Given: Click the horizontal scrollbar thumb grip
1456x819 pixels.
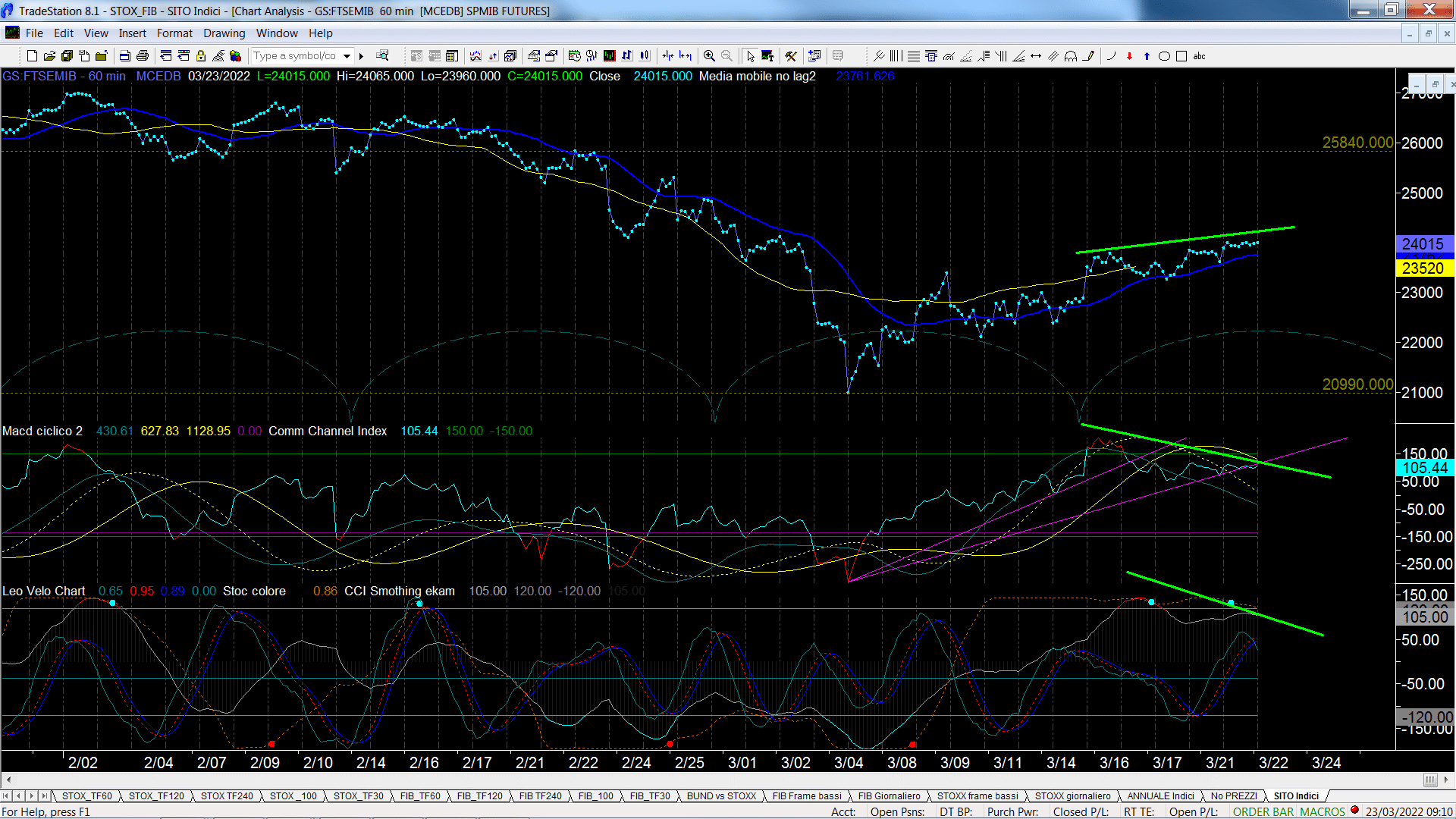Looking at the screenshot, I should (1429, 780).
